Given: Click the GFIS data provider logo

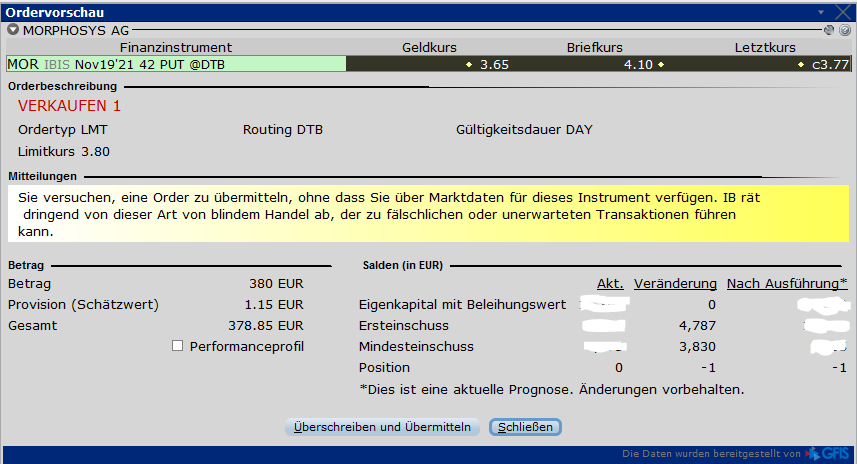Looking at the screenshot, I should [829, 453].
